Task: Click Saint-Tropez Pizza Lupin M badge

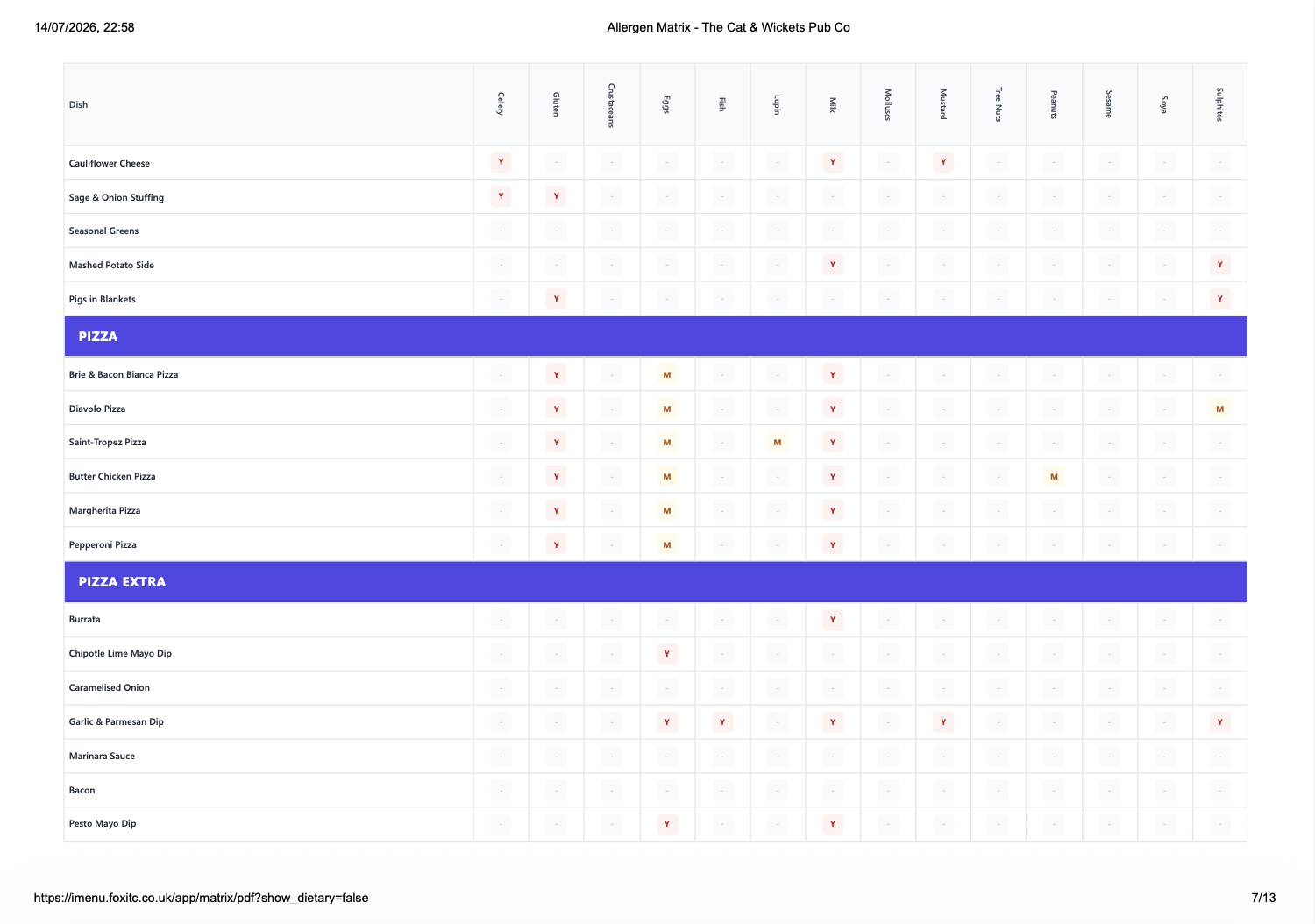Action: tap(777, 442)
